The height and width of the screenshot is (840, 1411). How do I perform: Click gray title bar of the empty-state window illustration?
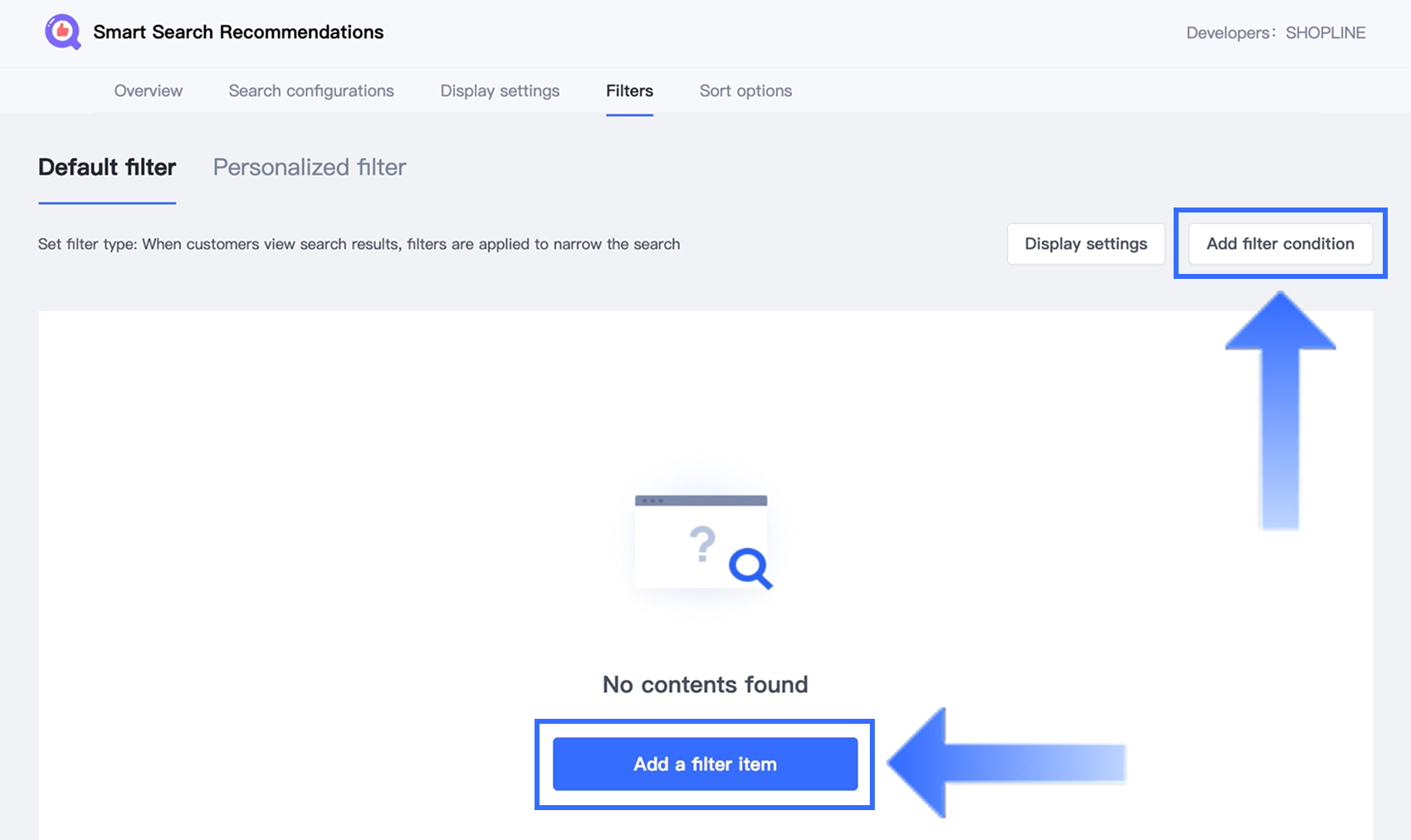click(701, 501)
